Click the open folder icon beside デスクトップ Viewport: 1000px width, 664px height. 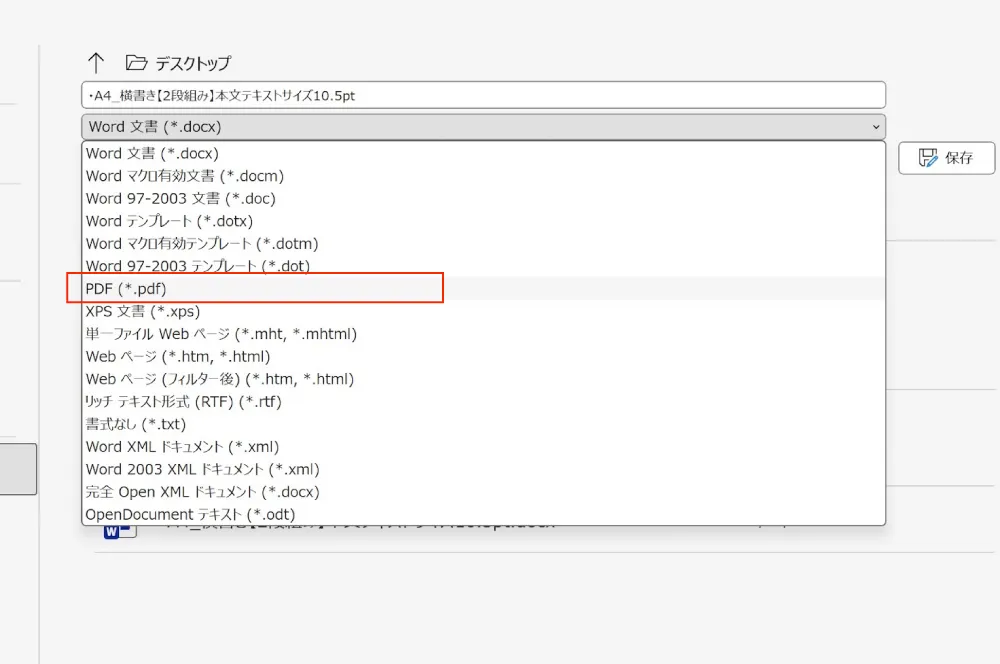(136, 63)
